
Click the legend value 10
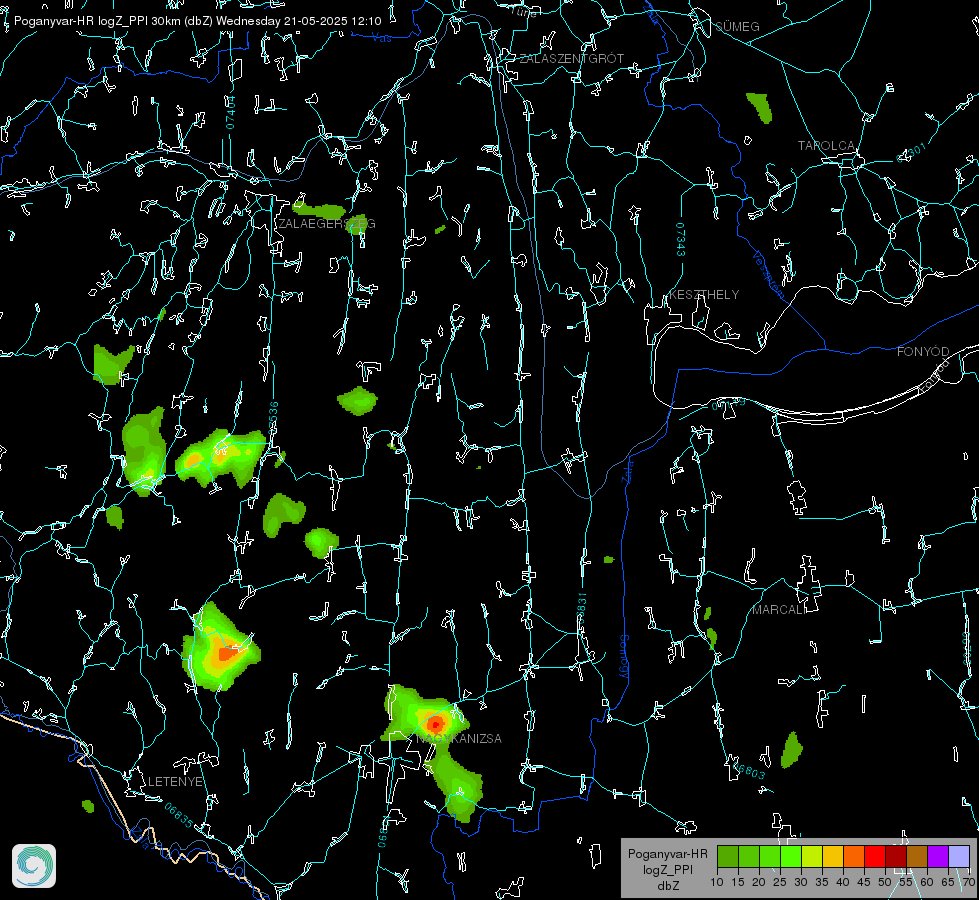[717, 882]
